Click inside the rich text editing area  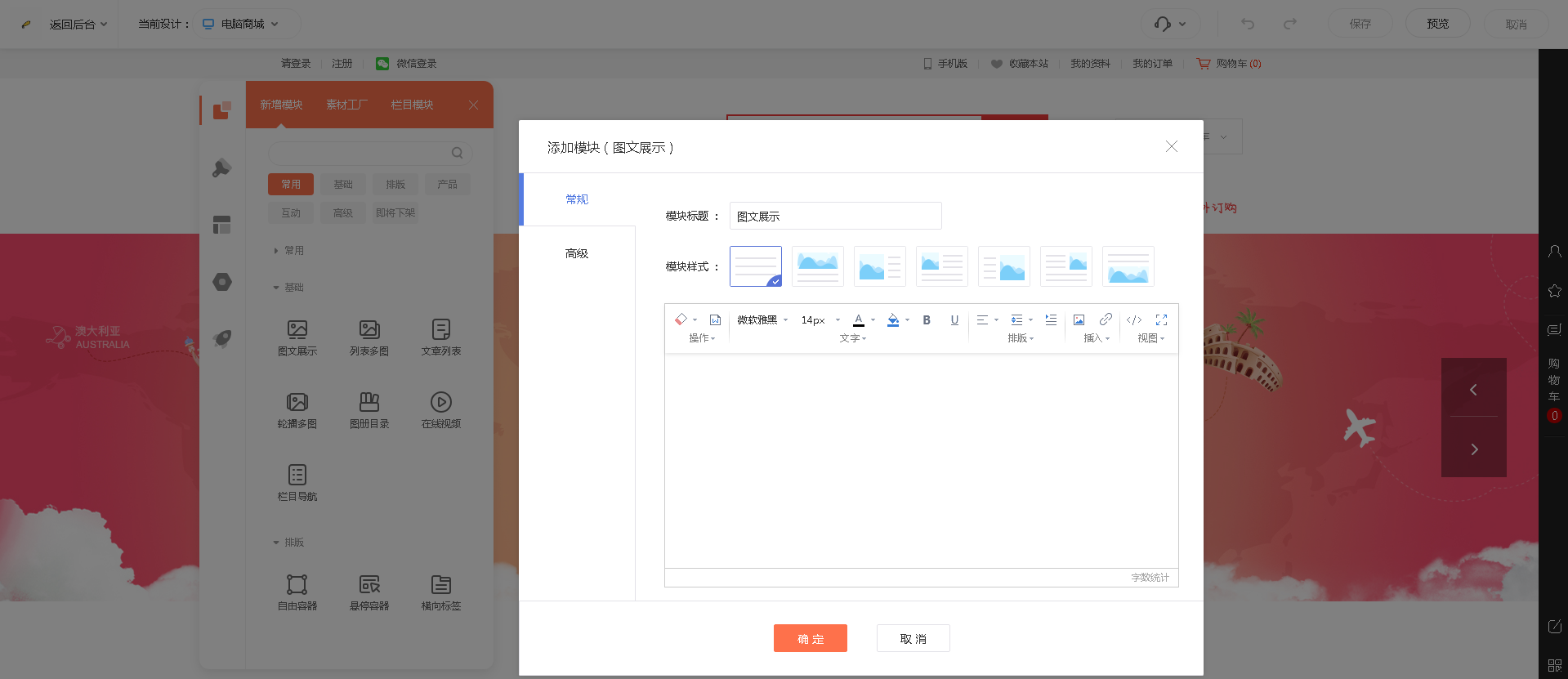coord(921,460)
